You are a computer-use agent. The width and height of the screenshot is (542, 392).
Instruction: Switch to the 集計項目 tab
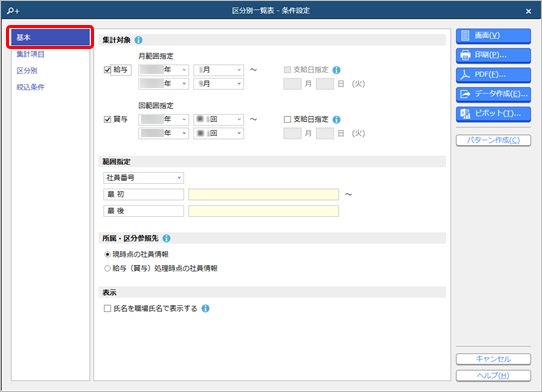30,54
